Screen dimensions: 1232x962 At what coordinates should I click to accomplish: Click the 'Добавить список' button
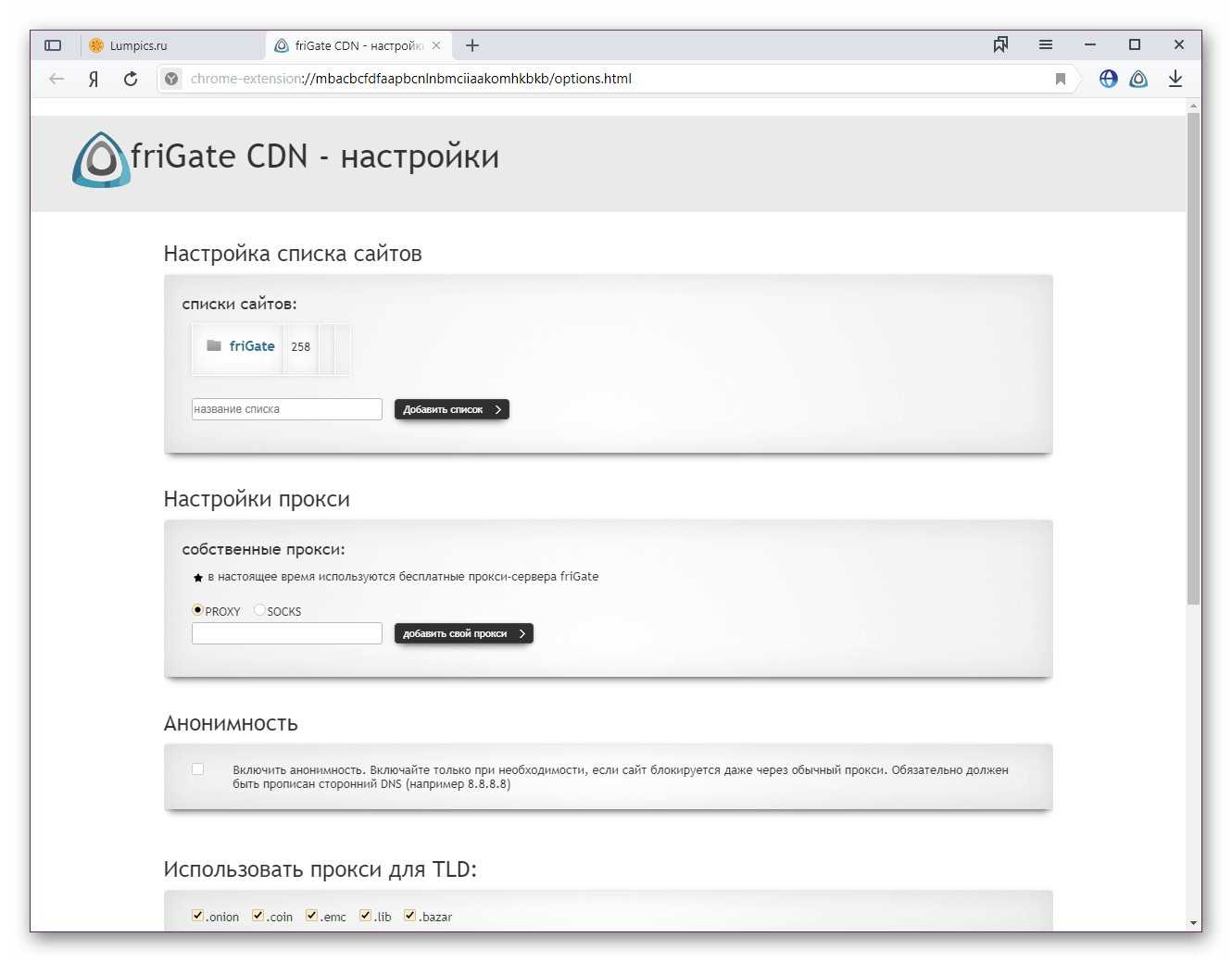(x=452, y=409)
